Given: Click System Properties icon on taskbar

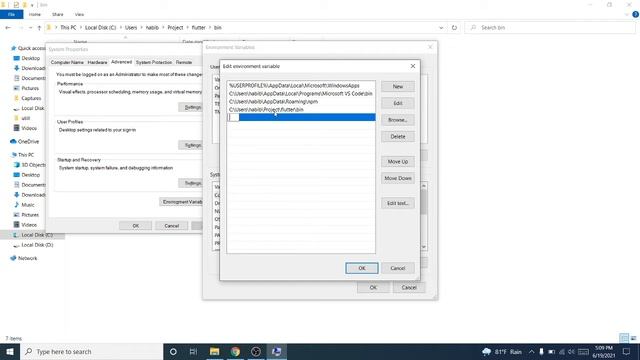Looking at the screenshot, I should click(277, 351).
